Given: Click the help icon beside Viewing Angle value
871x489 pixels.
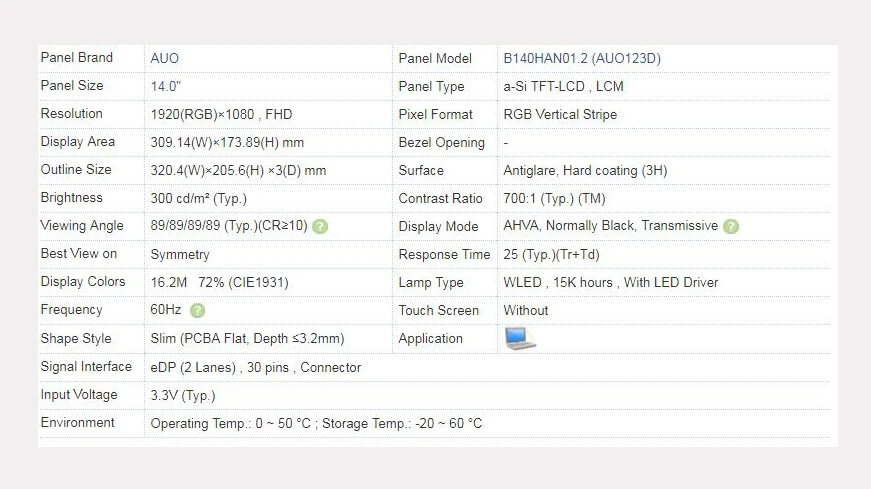Looking at the screenshot, I should [x=320, y=226].
